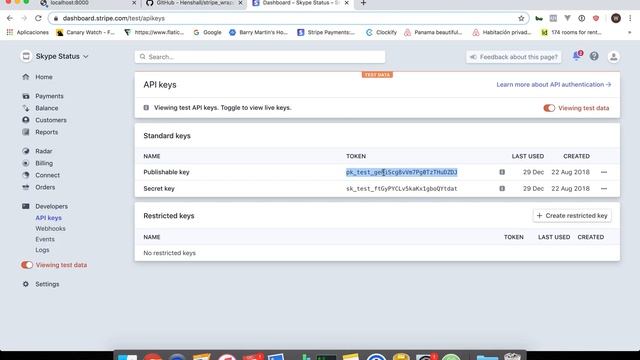Open the Connect section
Viewport: 640px width, 360px height.
point(47,175)
